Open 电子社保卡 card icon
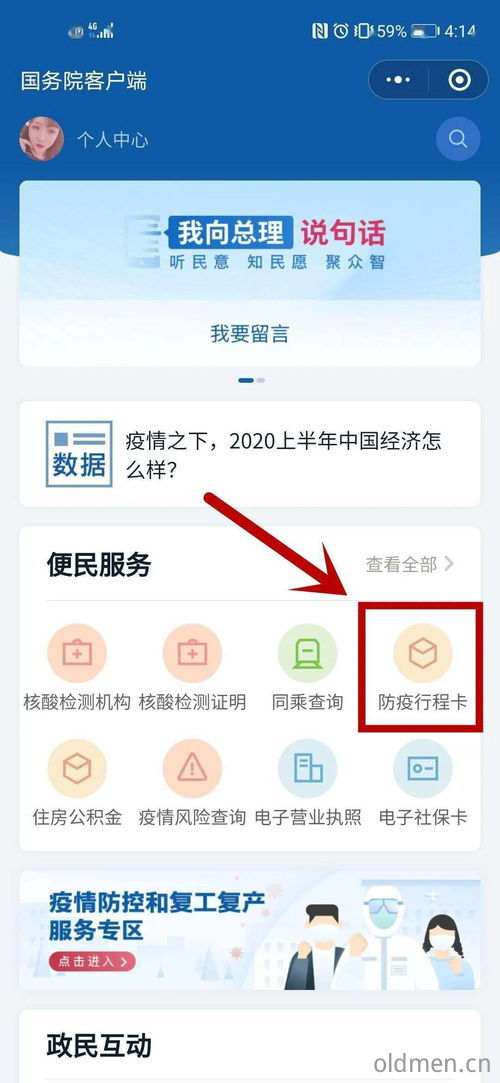Image resolution: width=500 pixels, height=1083 pixels. click(423, 768)
